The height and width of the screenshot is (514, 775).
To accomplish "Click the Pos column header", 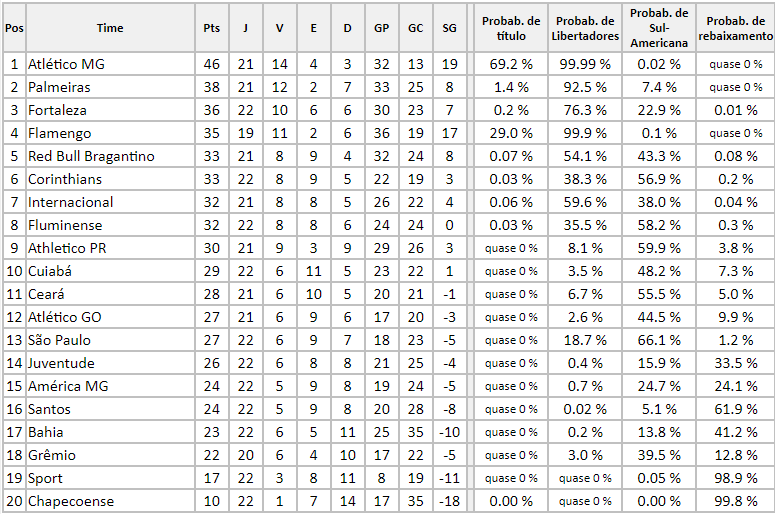I will [x=14, y=28].
